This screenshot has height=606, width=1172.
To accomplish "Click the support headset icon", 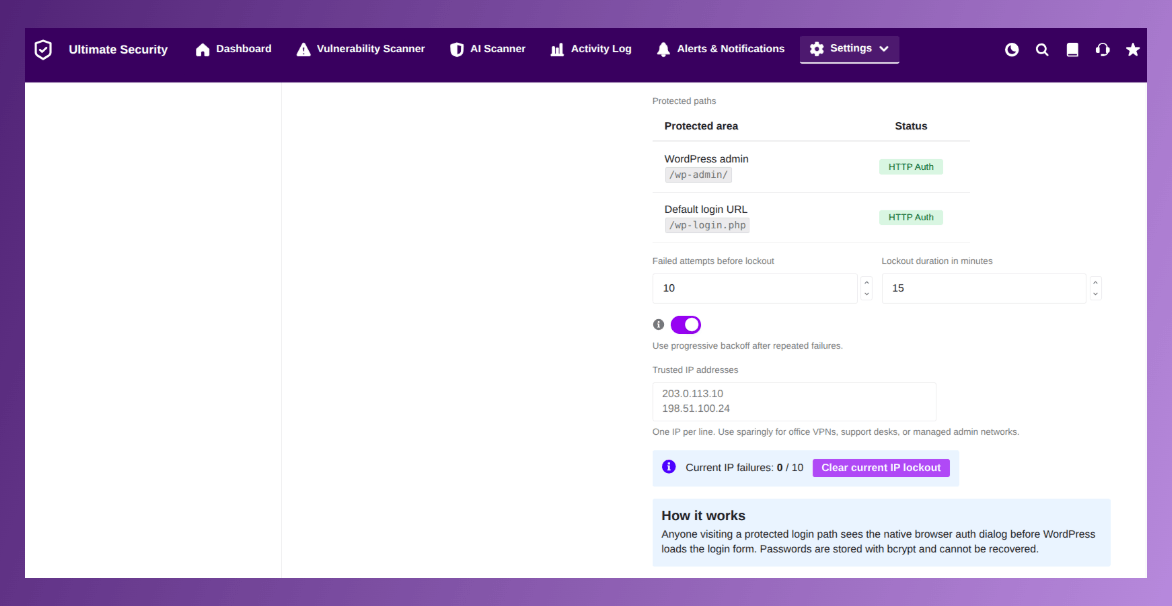I will [1102, 50].
